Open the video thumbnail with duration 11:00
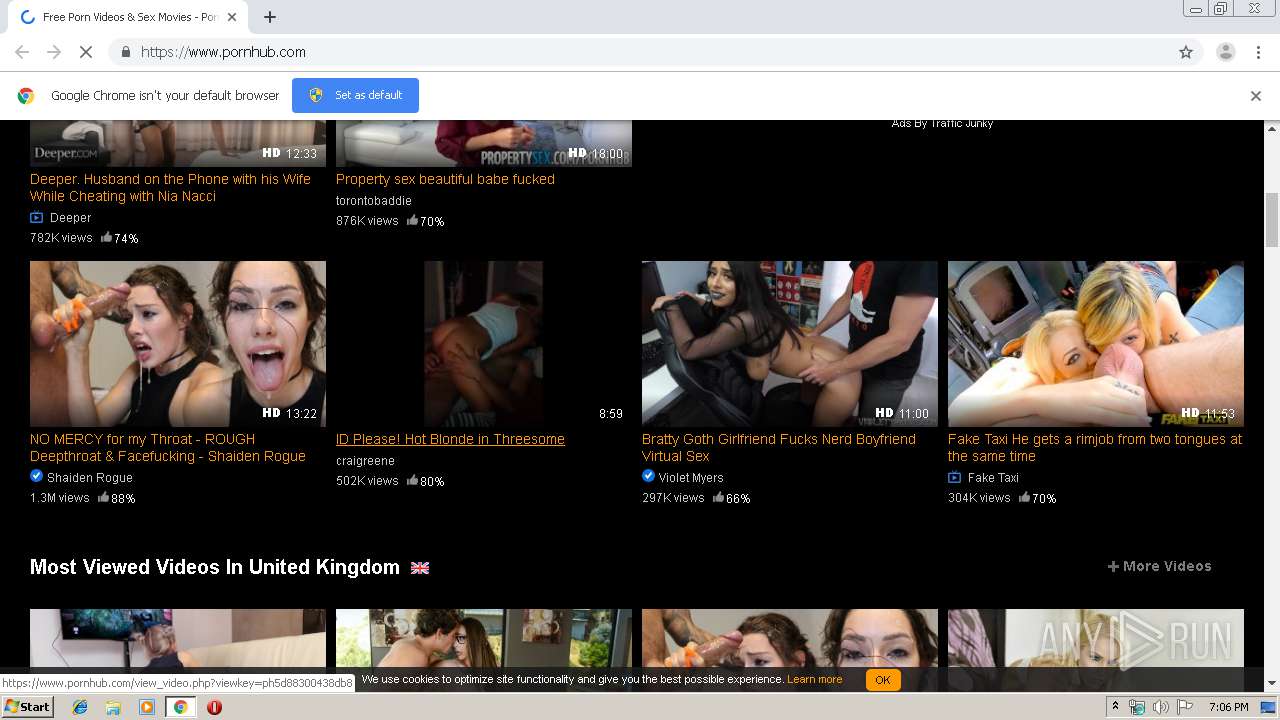 point(790,344)
